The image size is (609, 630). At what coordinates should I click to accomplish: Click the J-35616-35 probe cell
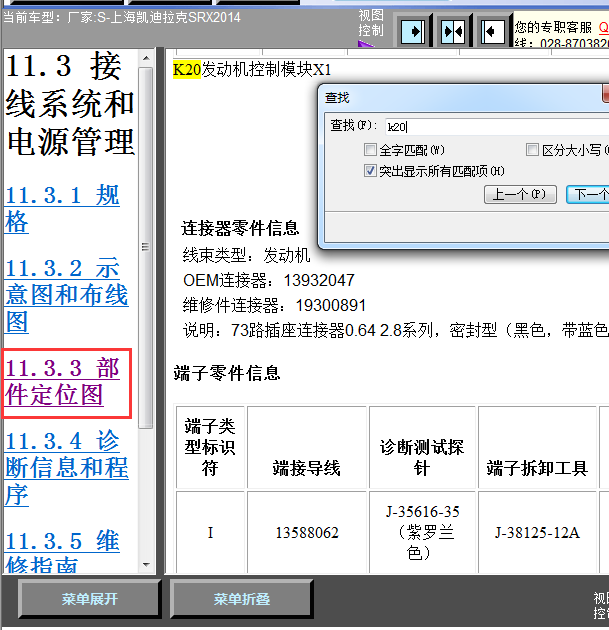point(422,533)
